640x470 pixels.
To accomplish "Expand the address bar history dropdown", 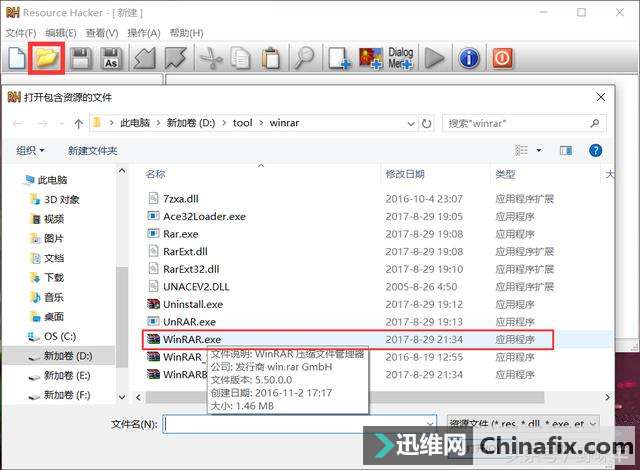I will coord(411,123).
